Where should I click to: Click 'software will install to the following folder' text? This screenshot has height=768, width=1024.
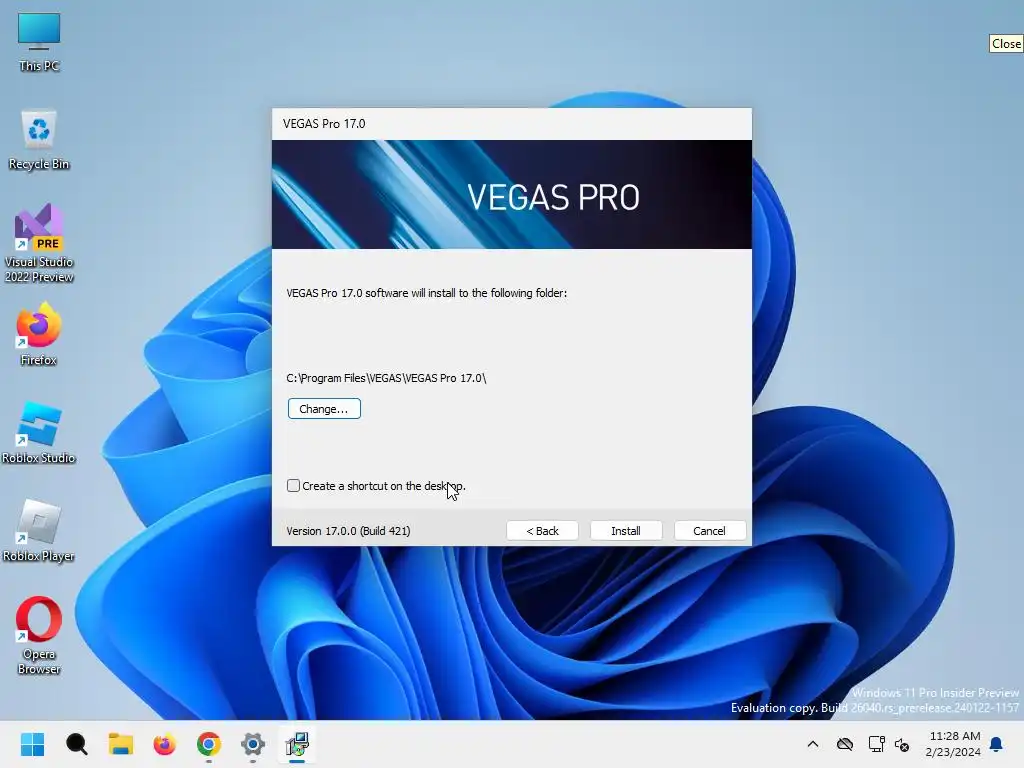[466, 293]
